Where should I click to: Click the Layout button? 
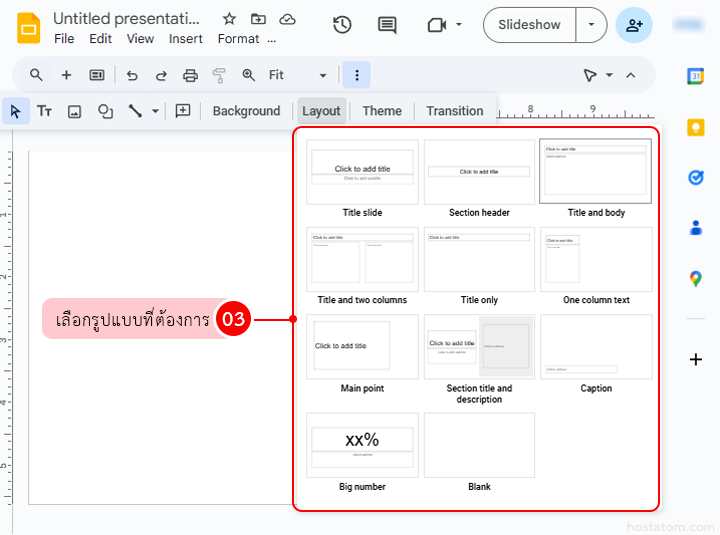point(321,111)
